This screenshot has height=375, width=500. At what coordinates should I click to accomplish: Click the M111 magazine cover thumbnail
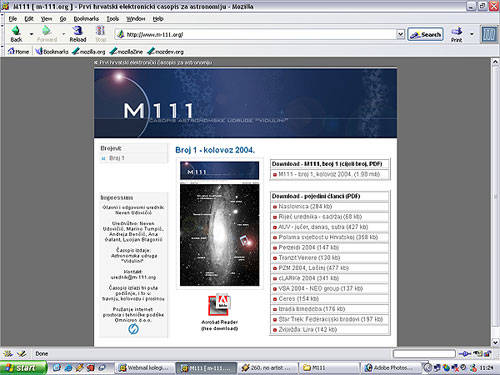(x=219, y=224)
